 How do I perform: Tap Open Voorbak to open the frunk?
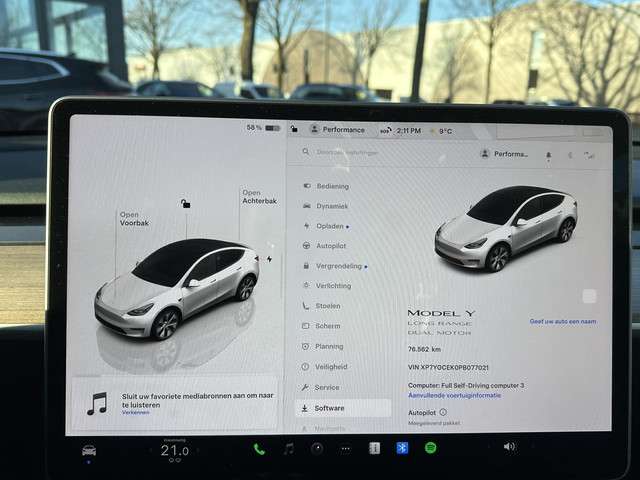pos(134,218)
